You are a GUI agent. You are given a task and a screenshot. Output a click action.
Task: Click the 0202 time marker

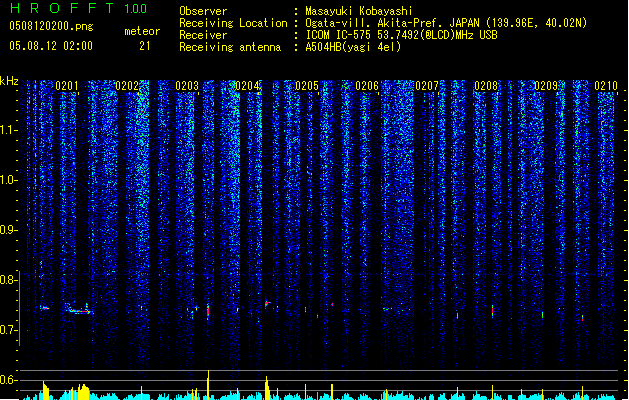coord(127,86)
